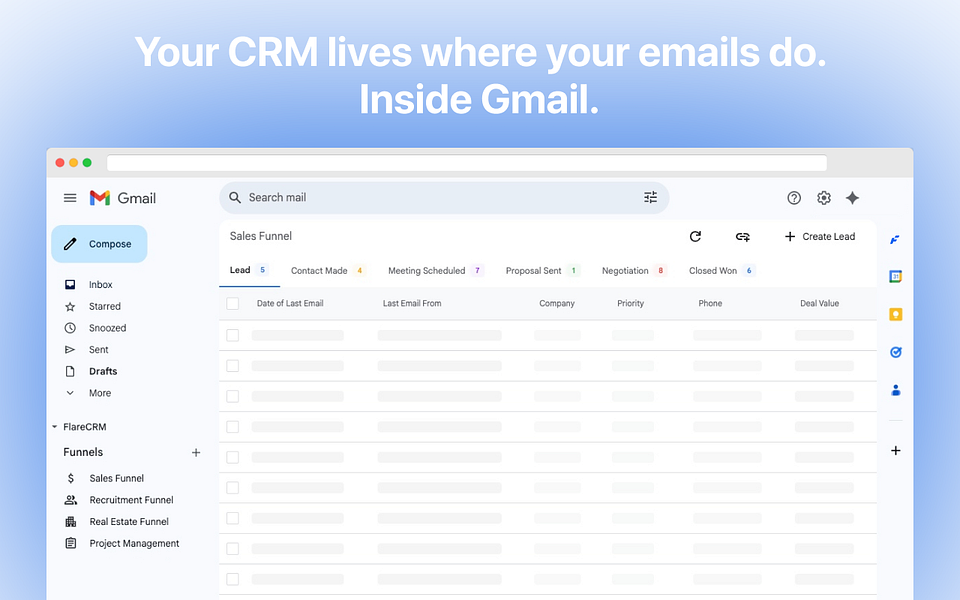Click the search magnifier icon
The height and width of the screenshot is (600, 960).
point(234,198)
